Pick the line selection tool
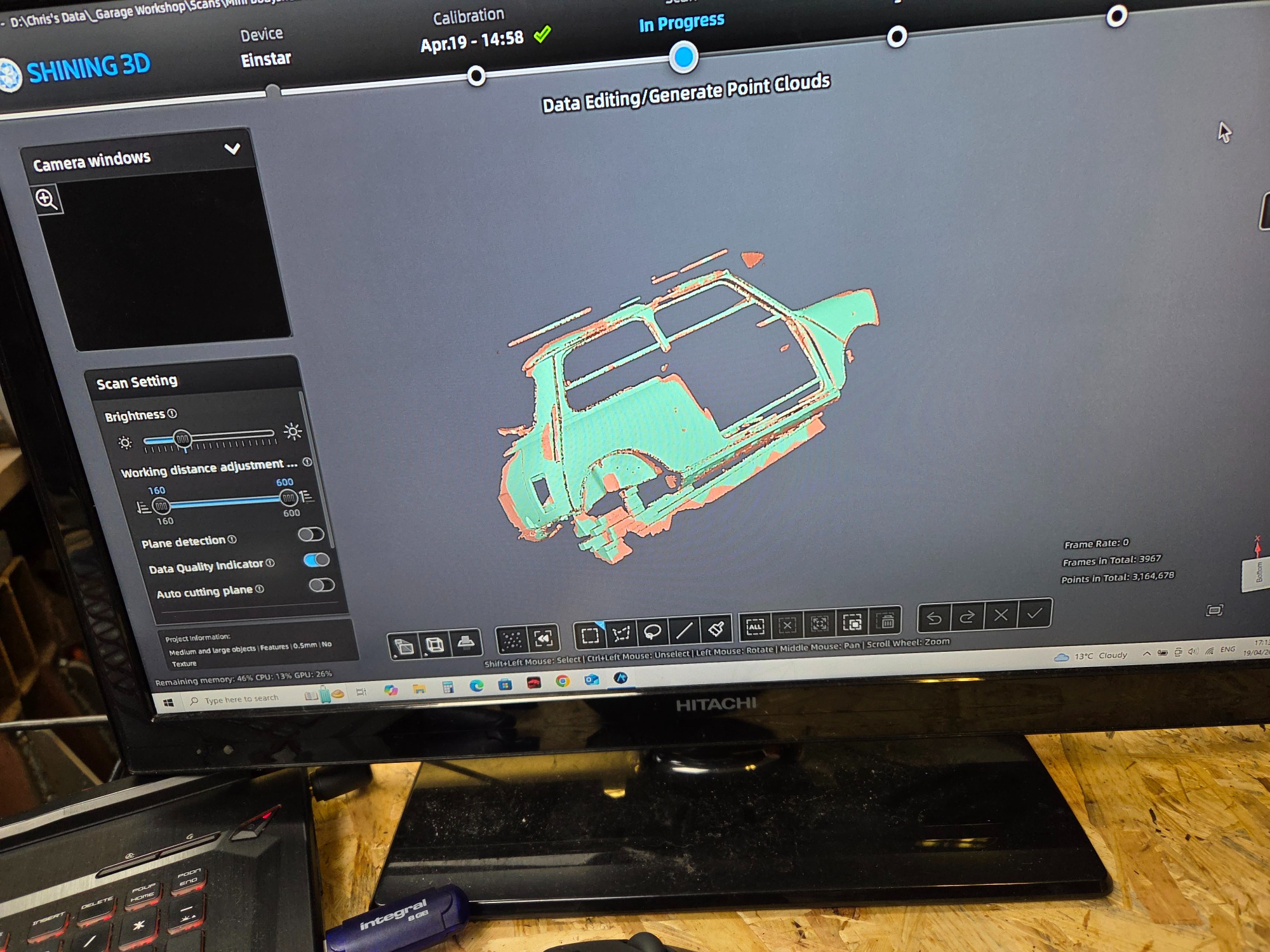The height and width of the screenshot is (952, 1270). coord(684,630)
